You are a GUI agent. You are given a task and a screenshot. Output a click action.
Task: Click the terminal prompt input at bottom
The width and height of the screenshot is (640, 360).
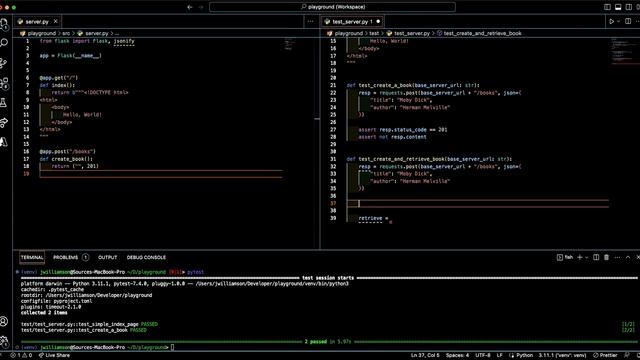[x=173, y=347]
